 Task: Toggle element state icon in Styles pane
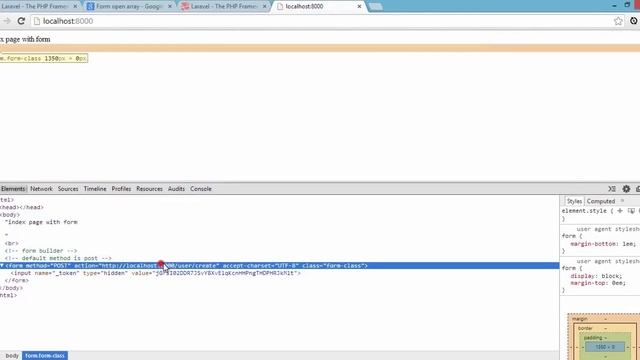[631, 211]
